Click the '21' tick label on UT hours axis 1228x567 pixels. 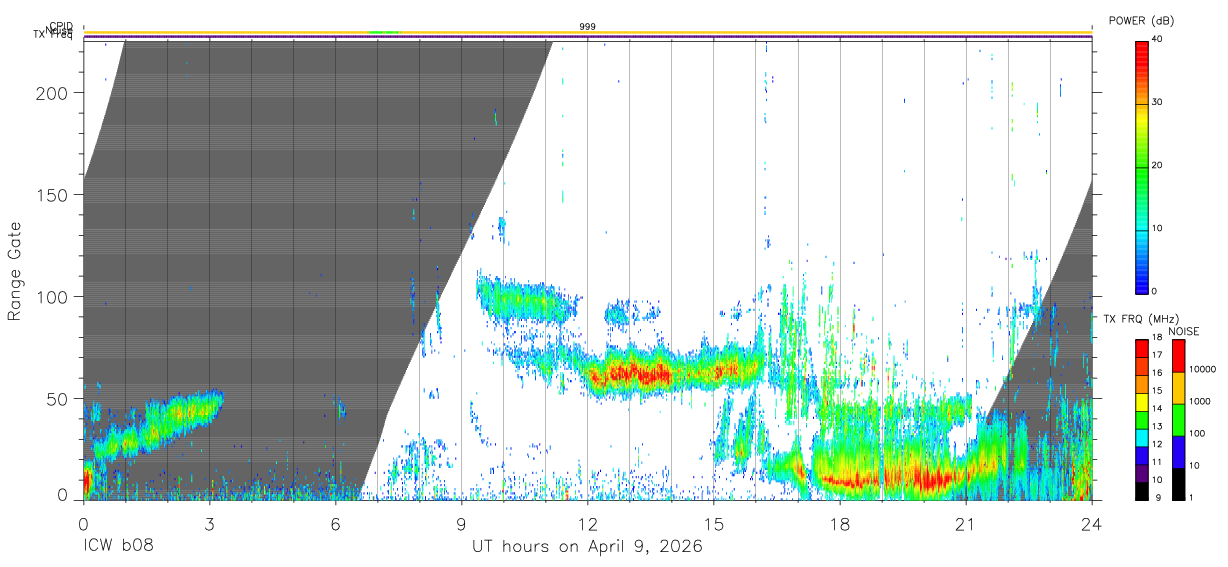click(966, 524)
